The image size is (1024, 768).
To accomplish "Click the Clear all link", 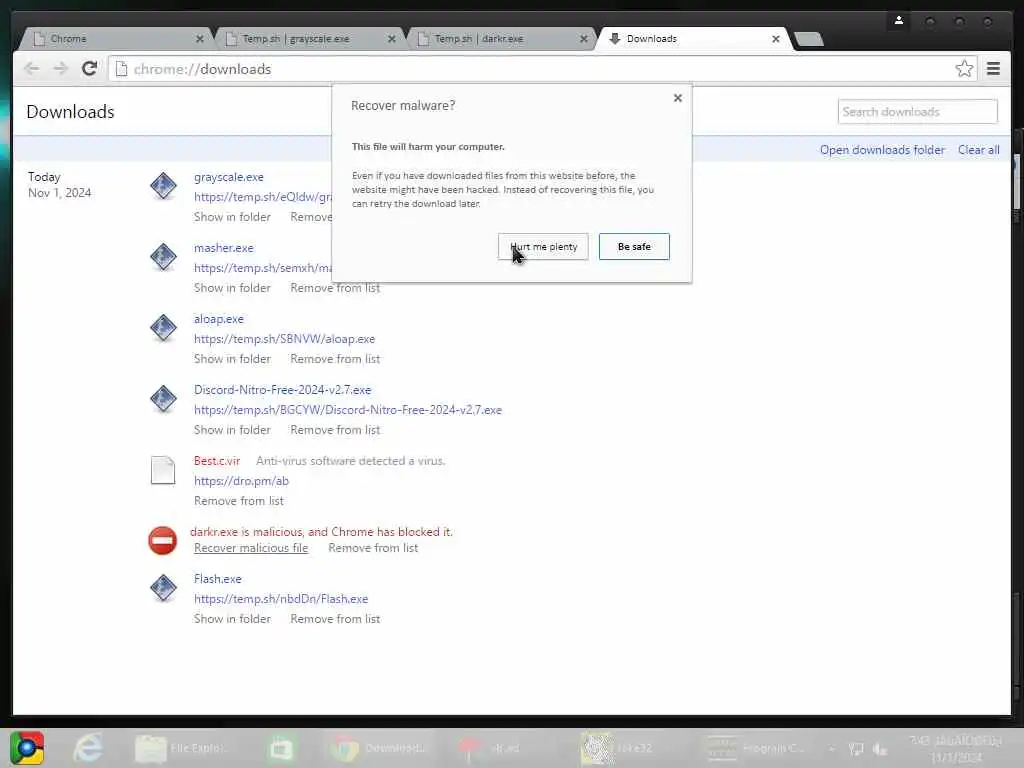I will click(978, 150).
